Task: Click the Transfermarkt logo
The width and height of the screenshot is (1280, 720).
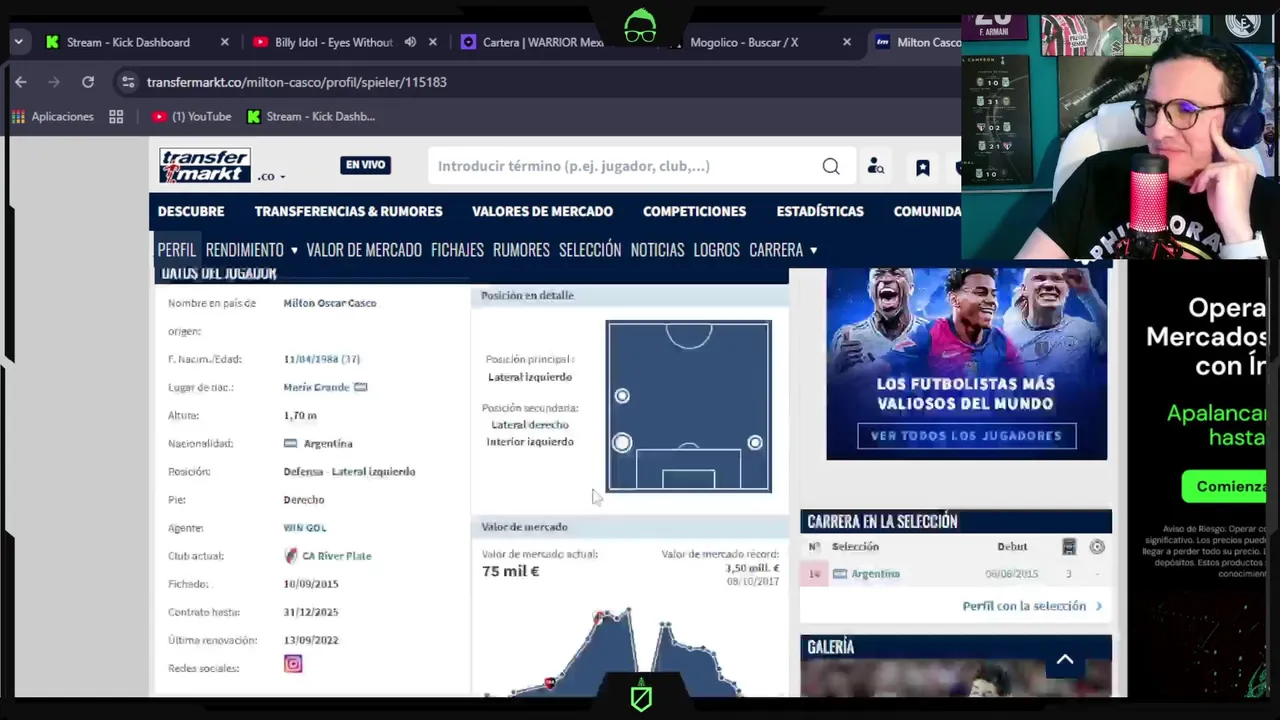Action: (205, 166)
